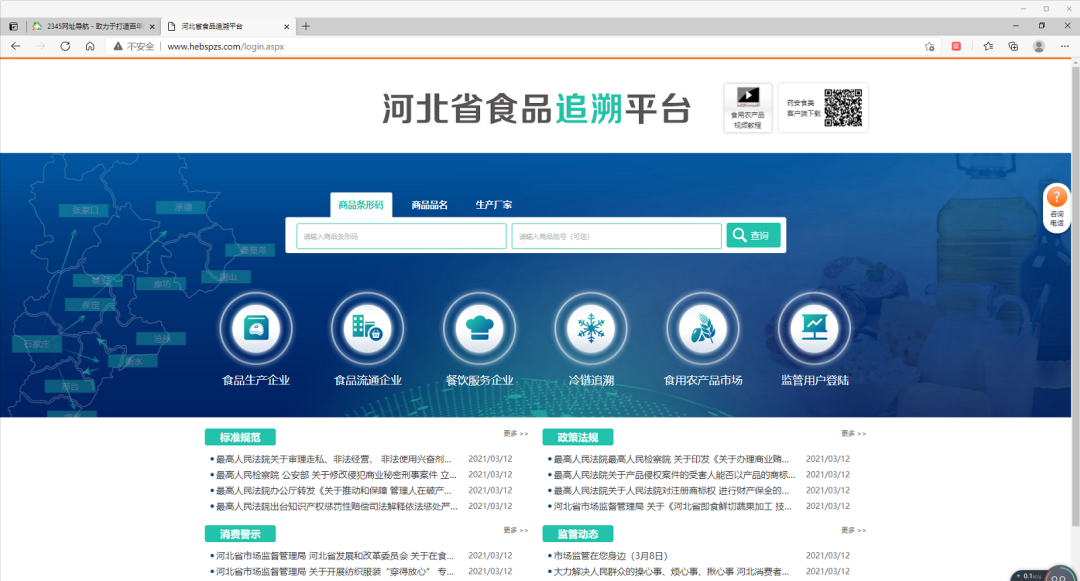1080x581 pixels.
Task: Select the 餐饮服务企业 chef hat icon
Action: click(x=479, y=328)
